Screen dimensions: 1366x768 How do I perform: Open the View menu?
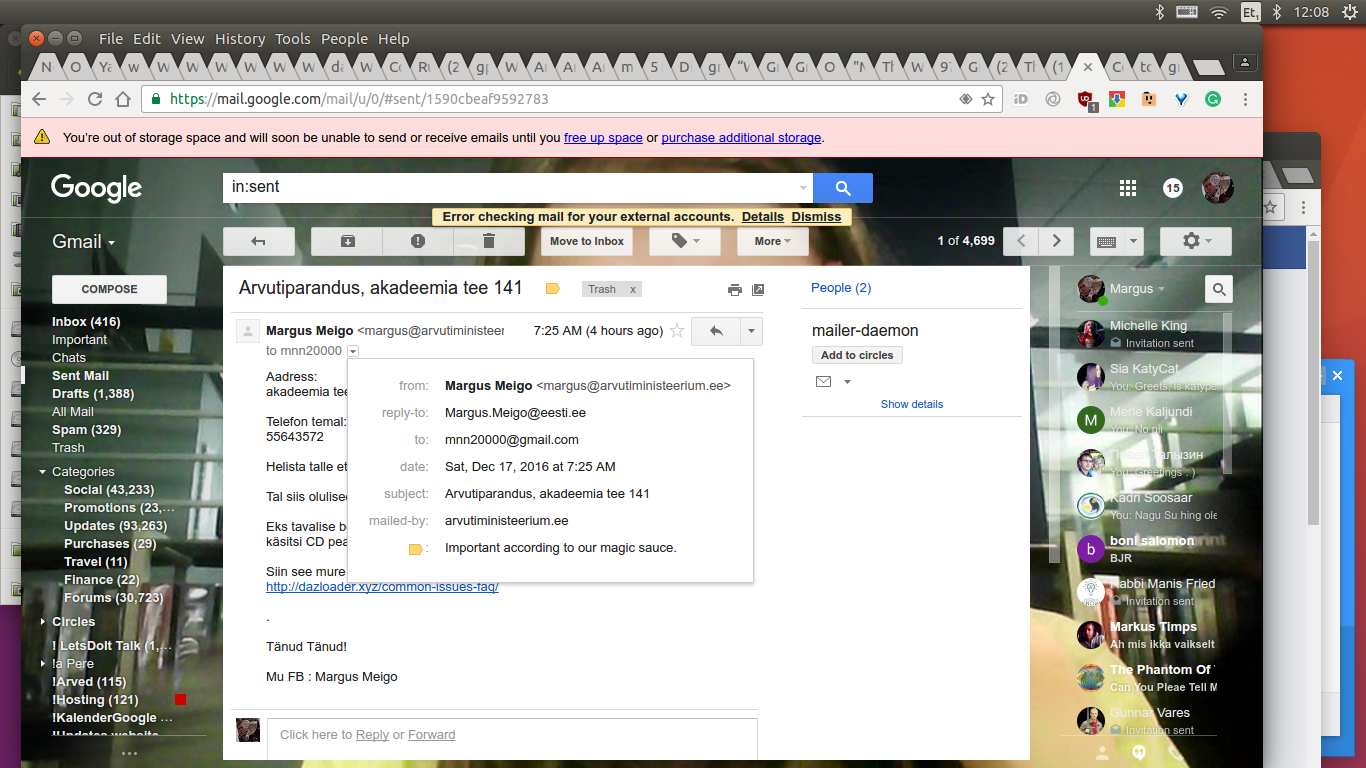[x=188, y=39]
